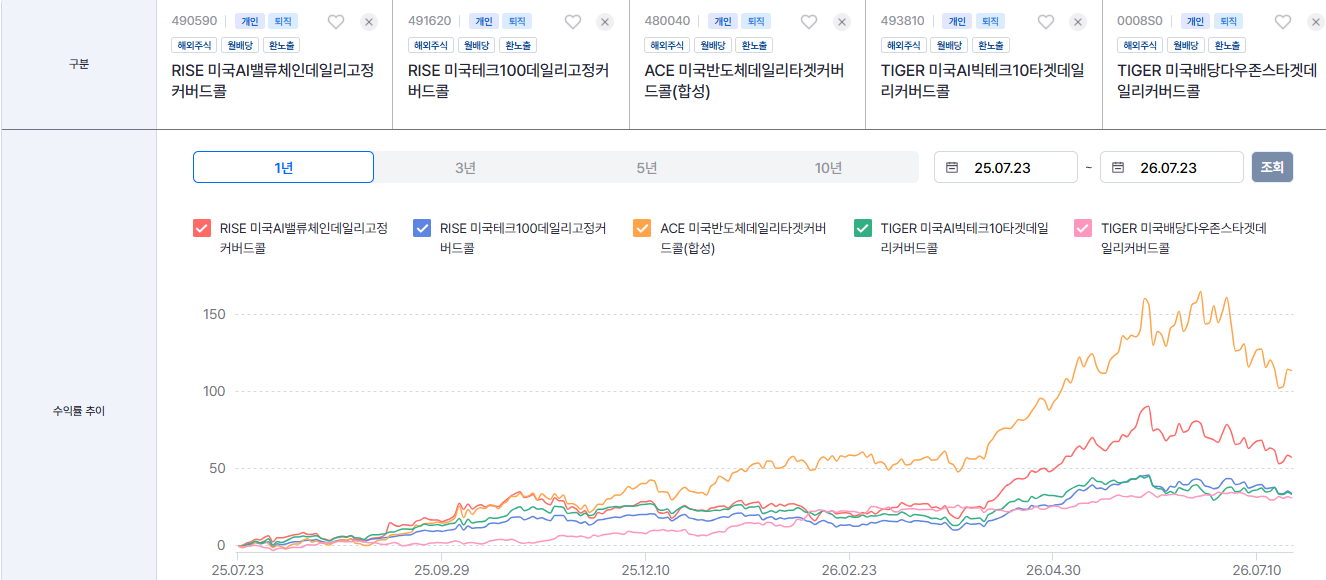Screen dimensions: 1326x580
Task: Open RISE 미국AI밸류체인데일리고정 커버드콜 title link
Action: point(274,80)
